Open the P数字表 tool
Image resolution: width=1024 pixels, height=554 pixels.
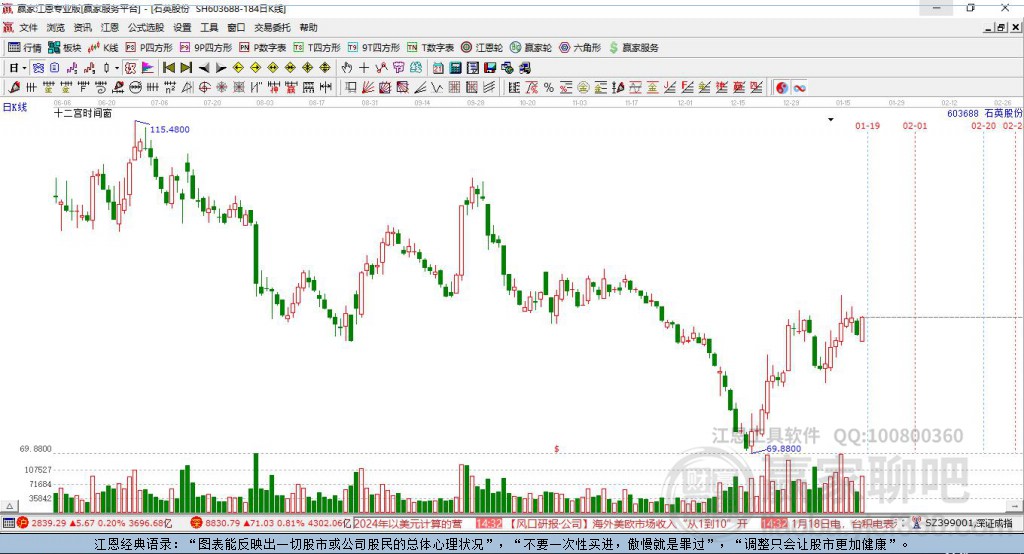pos(263,48)
